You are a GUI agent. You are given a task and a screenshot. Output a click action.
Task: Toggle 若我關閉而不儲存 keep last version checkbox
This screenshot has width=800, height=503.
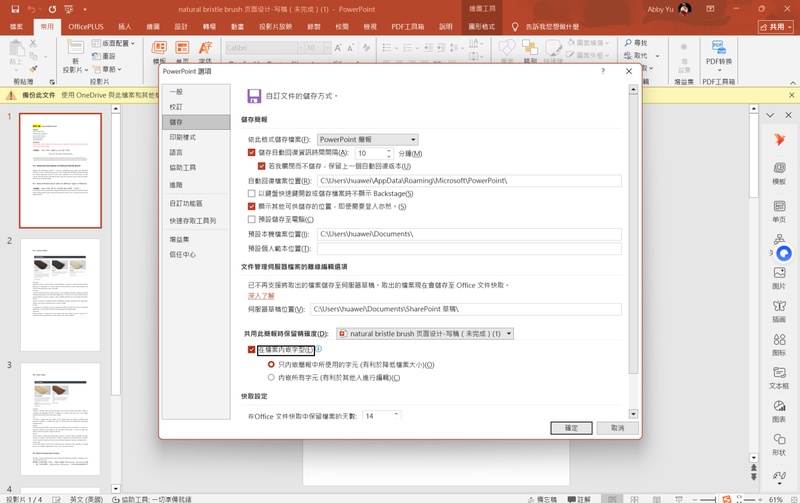(261, 166)
